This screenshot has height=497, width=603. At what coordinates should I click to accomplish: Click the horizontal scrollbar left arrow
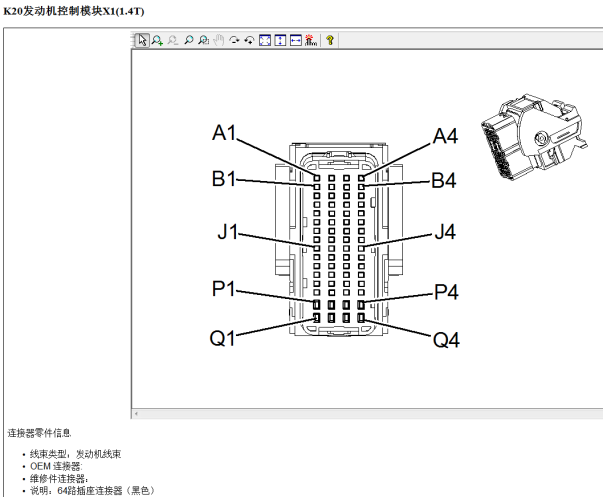pos(136,414)
